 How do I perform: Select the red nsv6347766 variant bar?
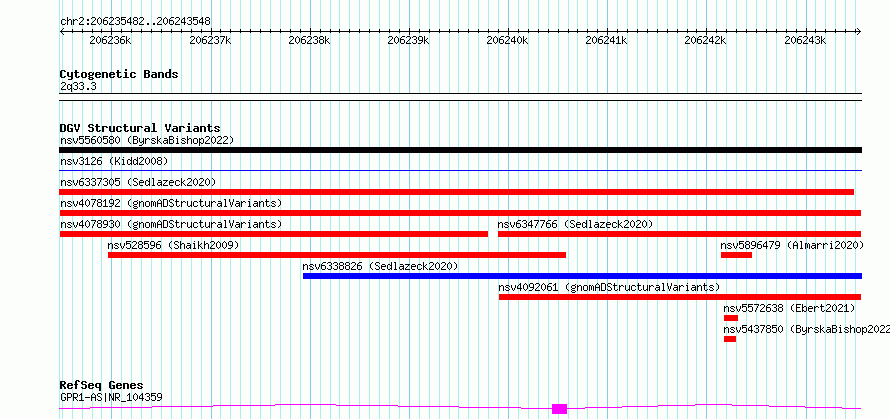tap(679, 234)
